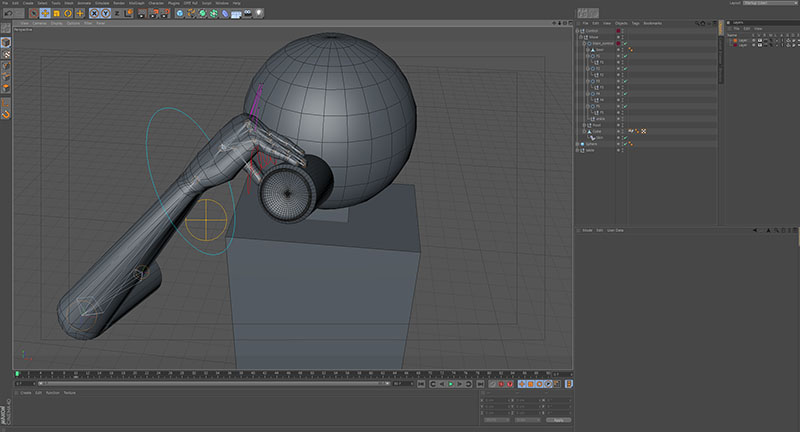Open the viewport Cameras menu
The height and width of the screenshot is (432, 800).
tap(40, 23)
